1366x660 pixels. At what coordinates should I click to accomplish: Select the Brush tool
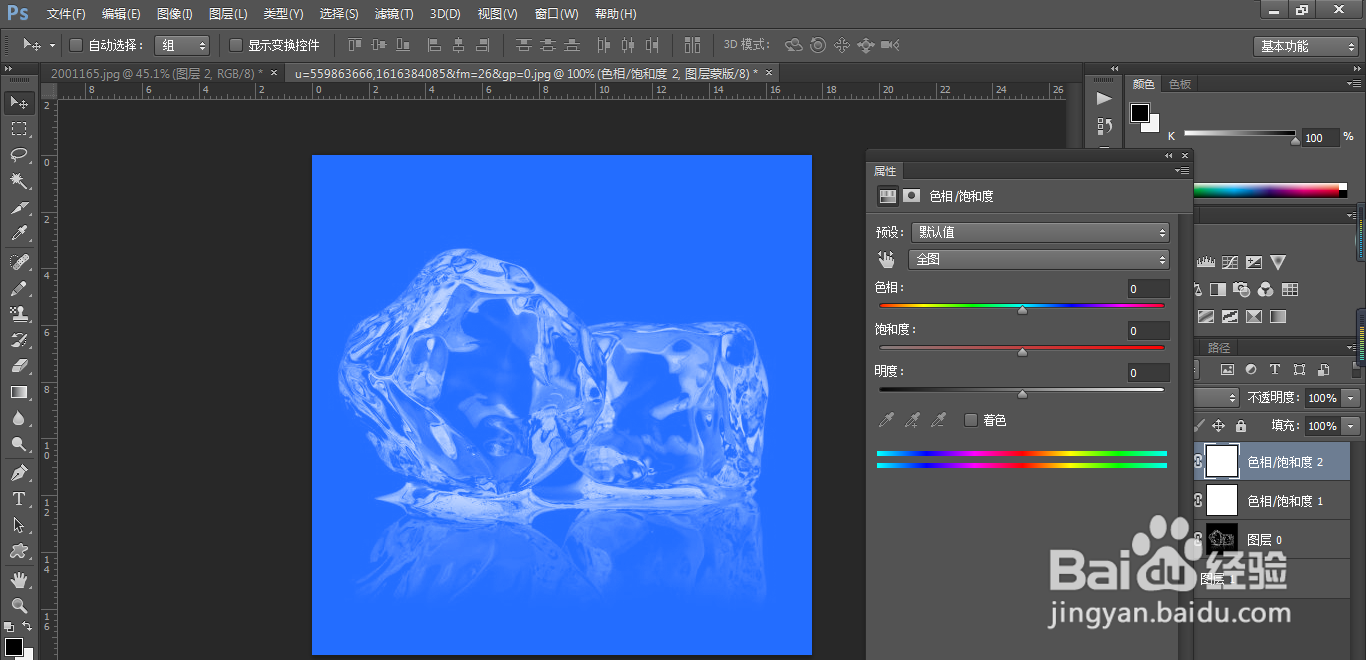[19, 288]
